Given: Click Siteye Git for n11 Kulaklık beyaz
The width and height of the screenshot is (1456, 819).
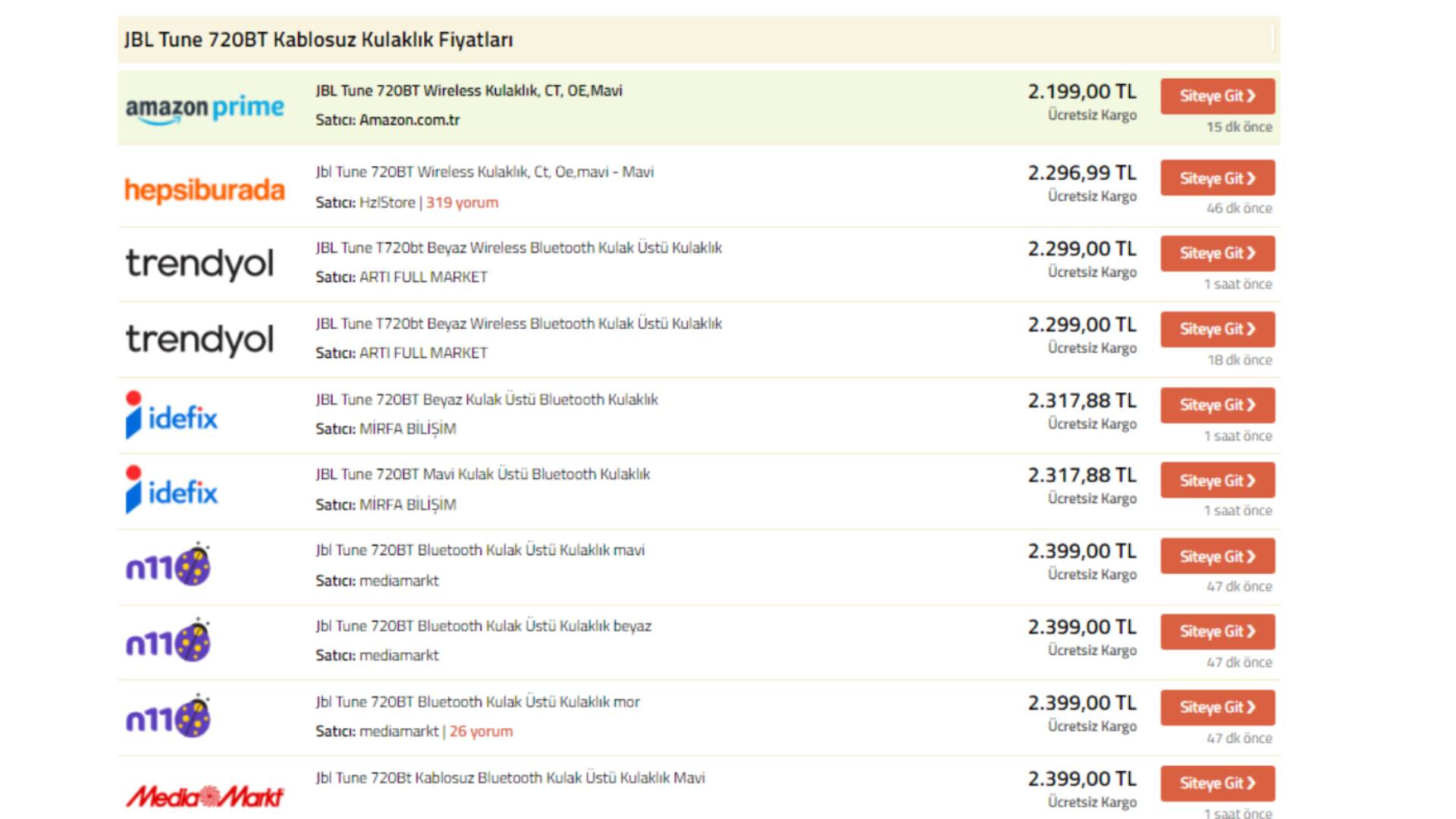Looking at the screenshot, I should pyautogui.click(x=1217, y=631).
